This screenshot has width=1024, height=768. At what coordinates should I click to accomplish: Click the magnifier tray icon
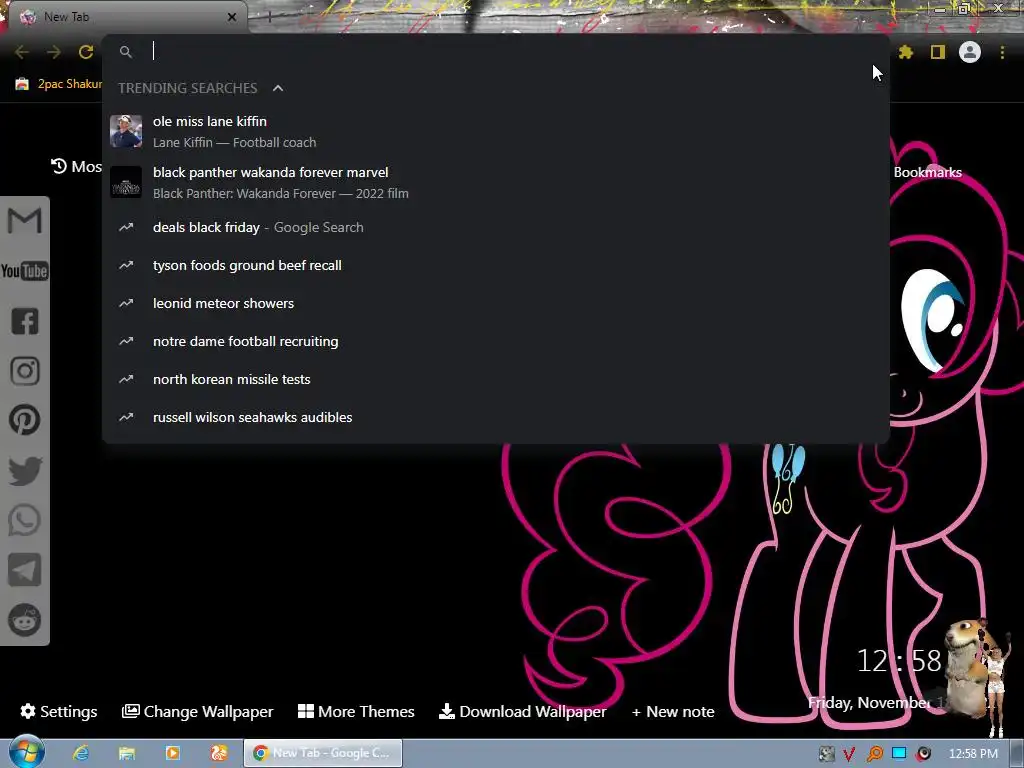point(874,754)
